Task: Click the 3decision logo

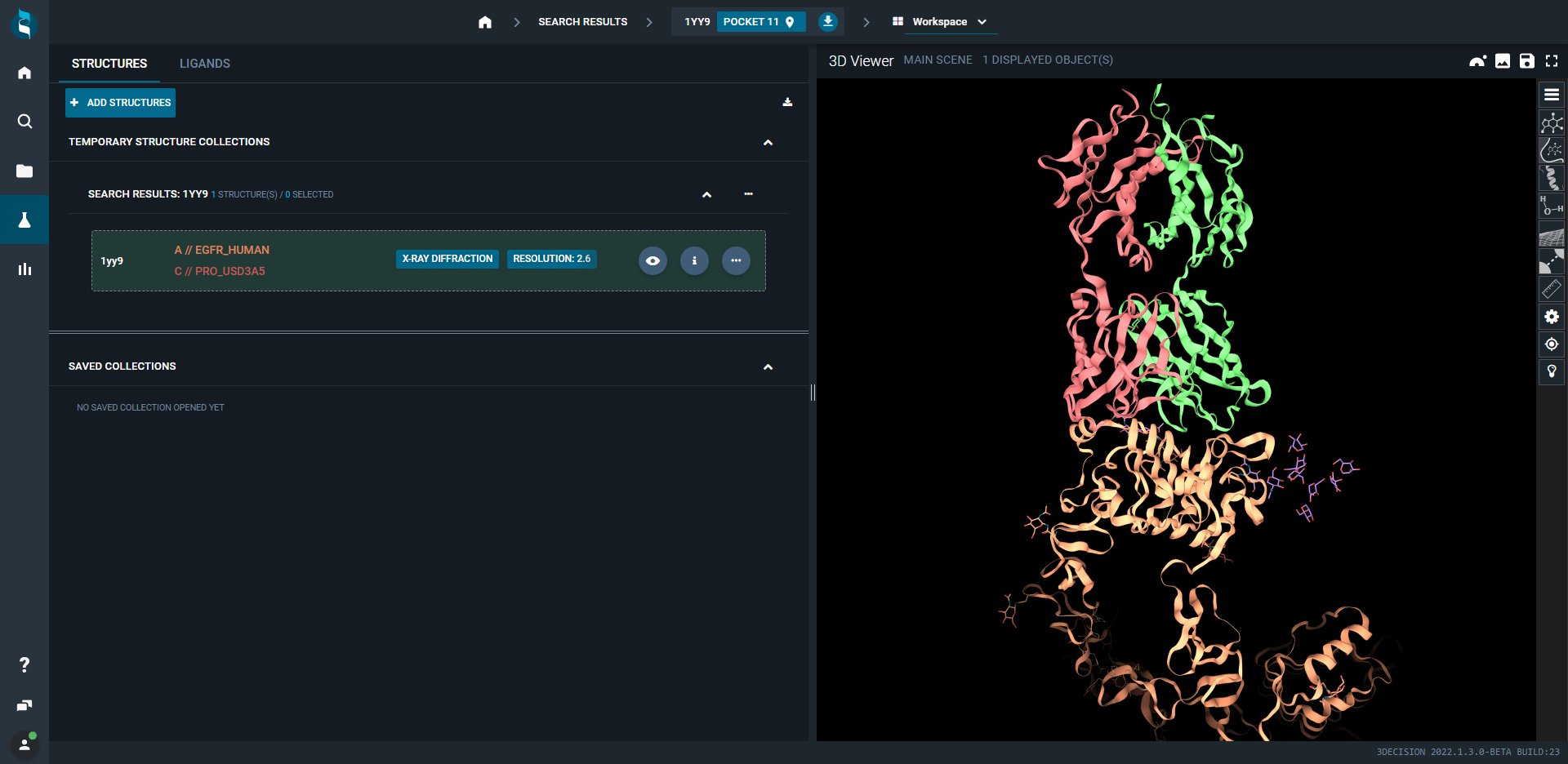Action: 24,23
